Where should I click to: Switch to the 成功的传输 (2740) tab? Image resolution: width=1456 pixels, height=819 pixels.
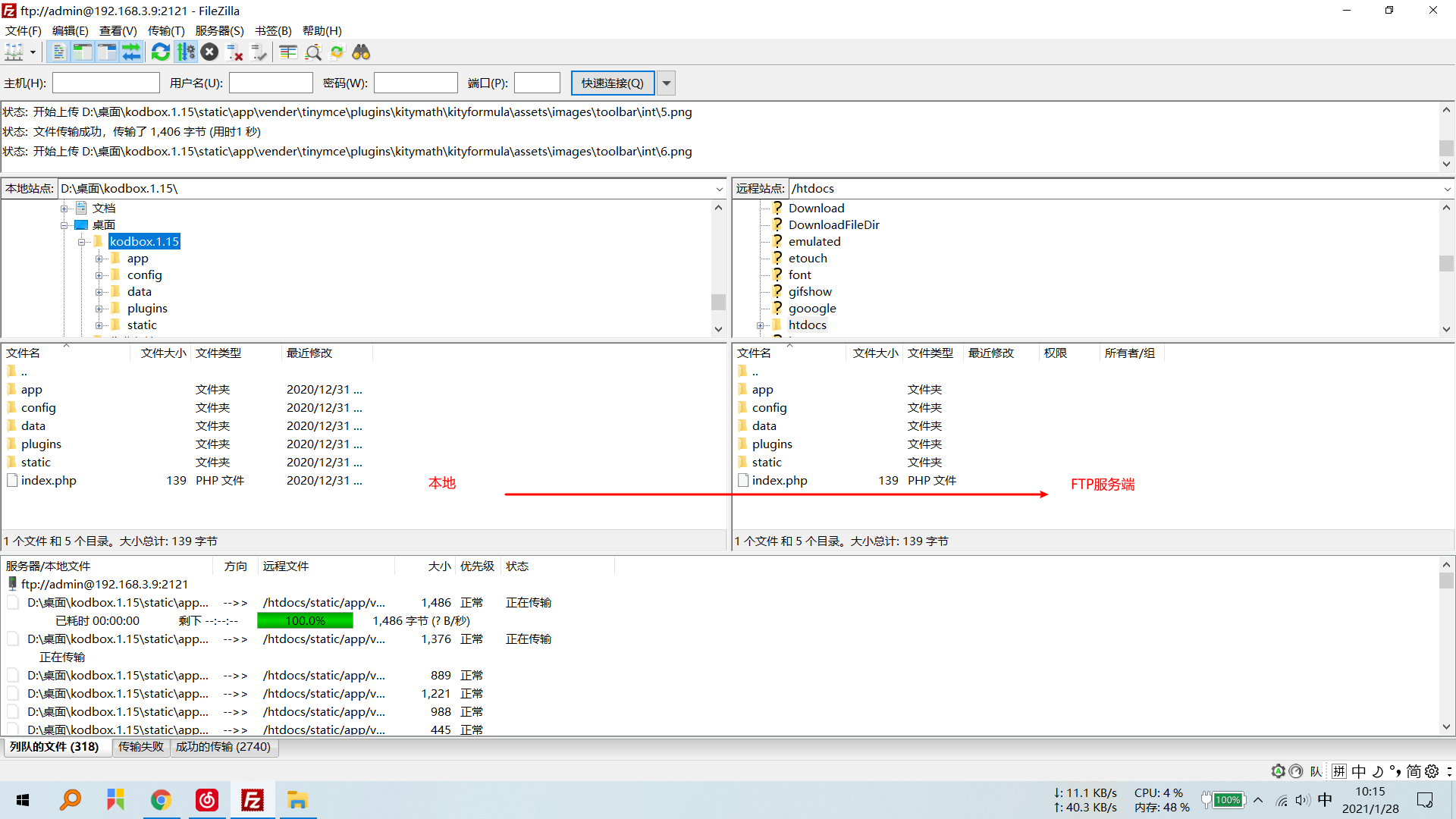[223, 747]
